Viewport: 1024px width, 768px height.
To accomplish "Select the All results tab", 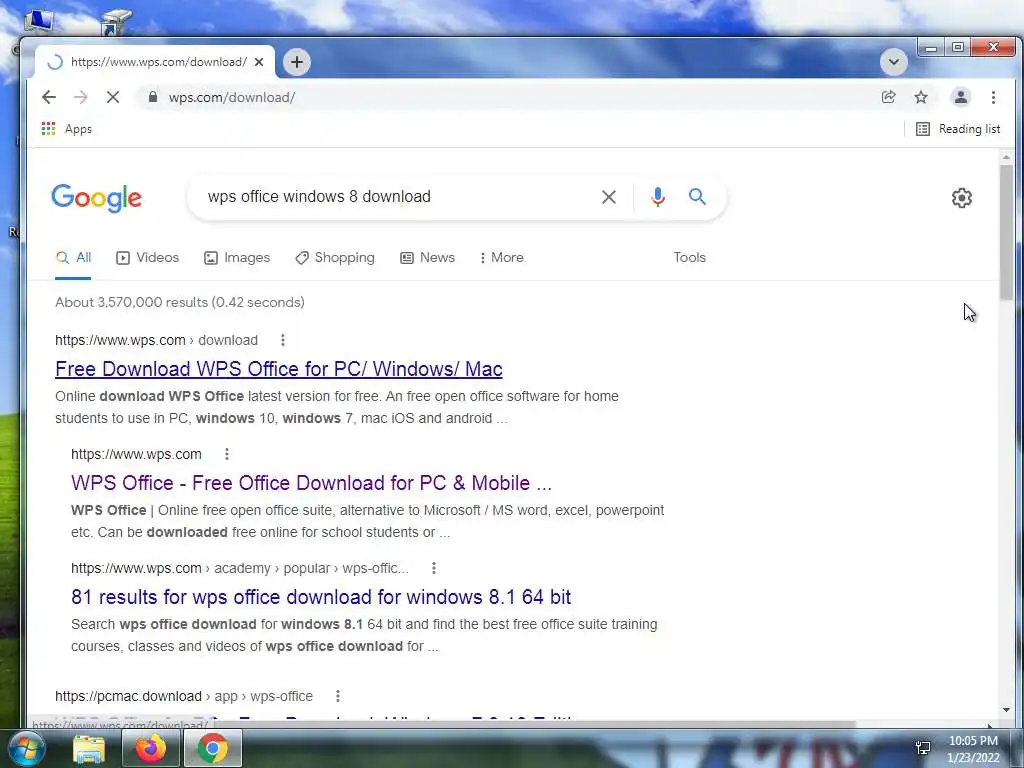I will coord(73,257).
